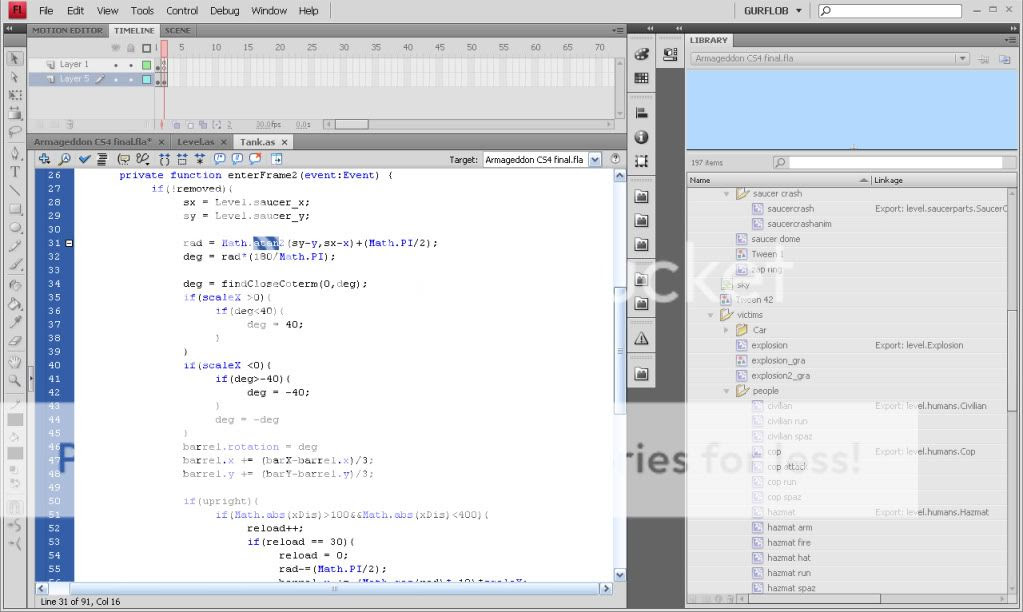The image size is (1023, 612).
Task: Switch to the Level.as tab
Action: click(x=195, y=142)
